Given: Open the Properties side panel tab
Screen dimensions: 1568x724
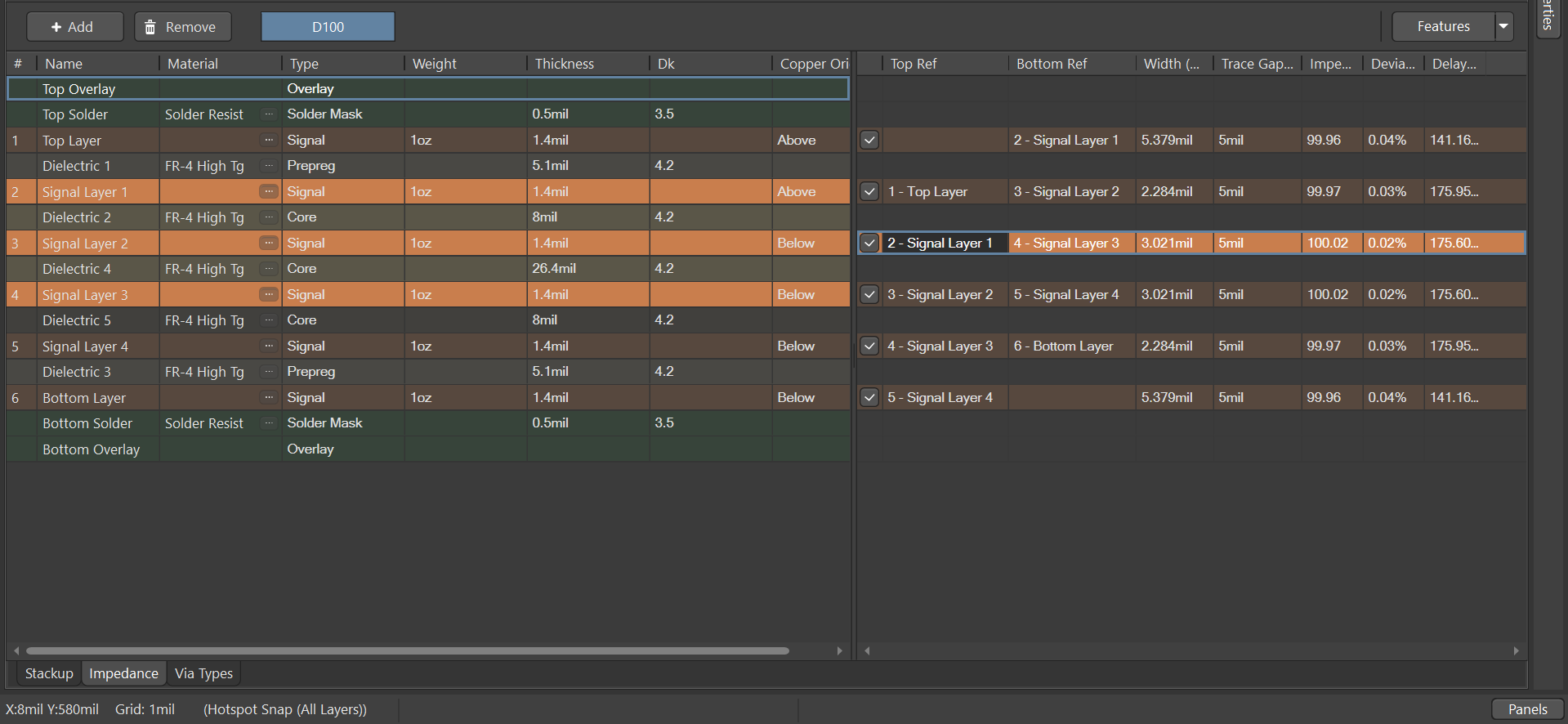Looking at the screenshot, I should 1548,16.
